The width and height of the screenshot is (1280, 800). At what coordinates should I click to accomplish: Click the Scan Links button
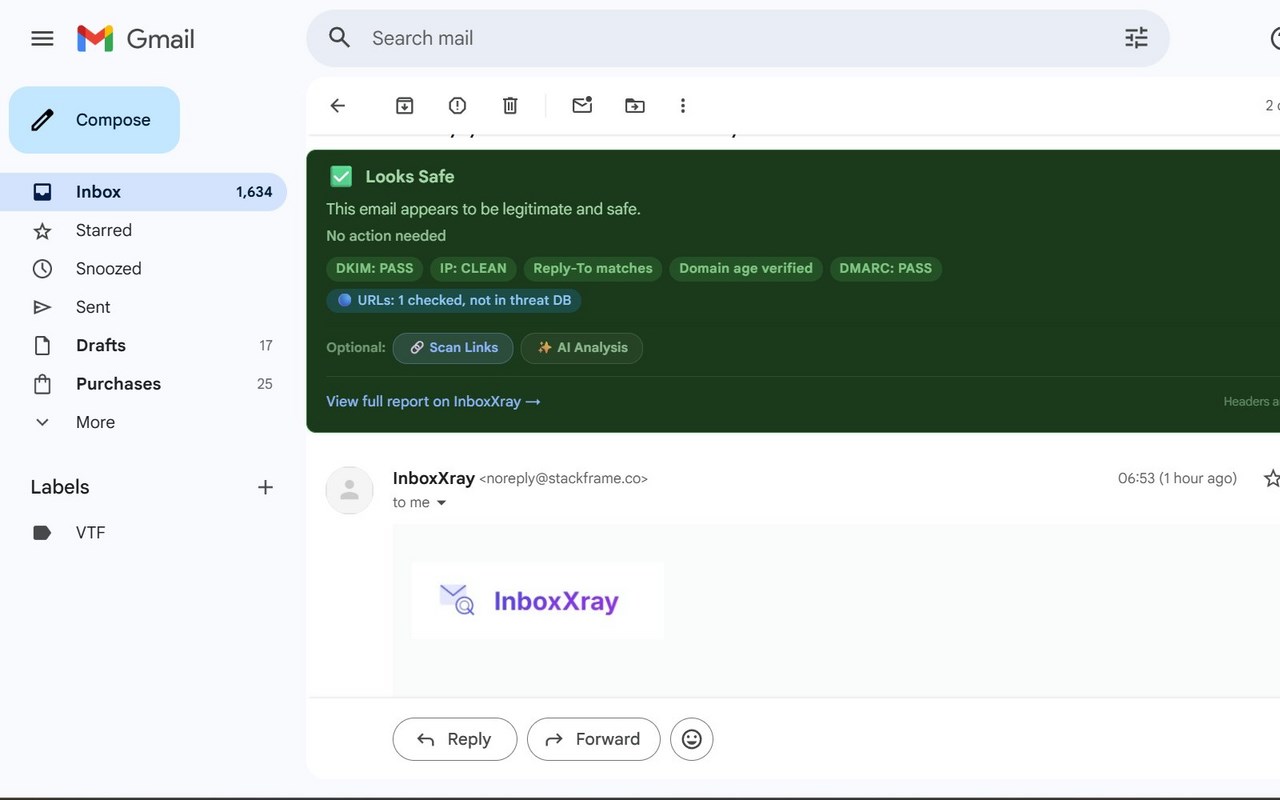453,348
